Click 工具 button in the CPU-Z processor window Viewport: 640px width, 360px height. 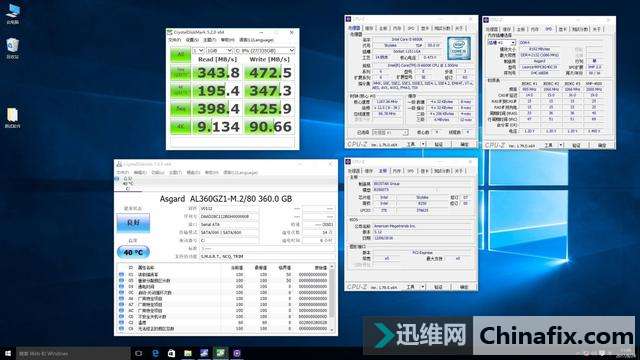click(411, 144)
